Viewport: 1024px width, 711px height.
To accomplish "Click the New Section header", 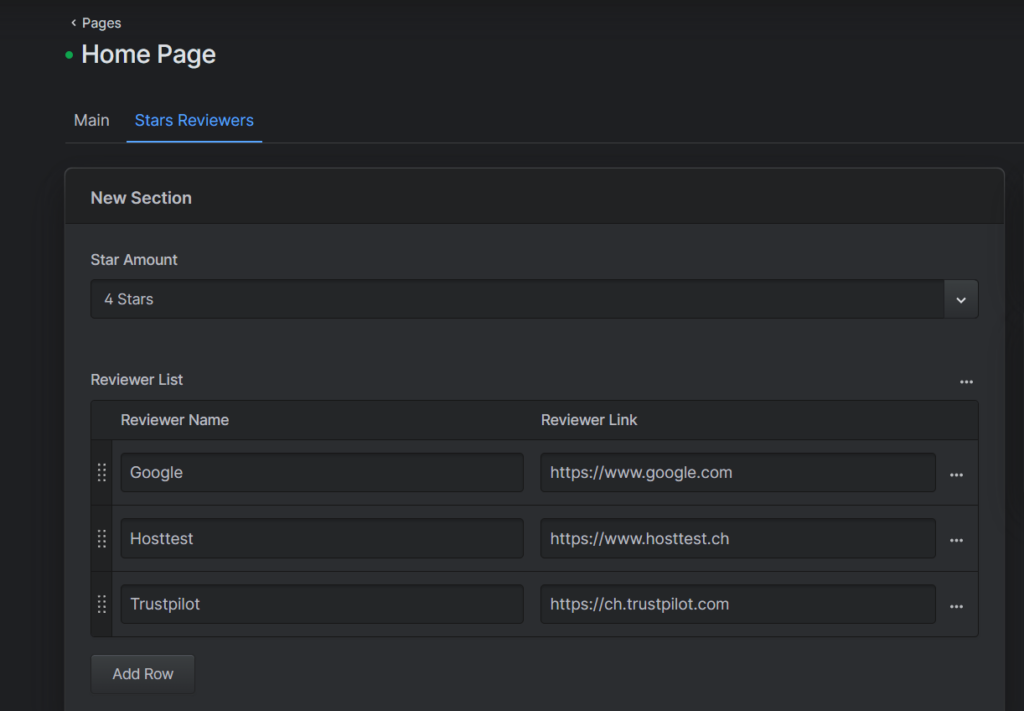I will click(141, 198).
